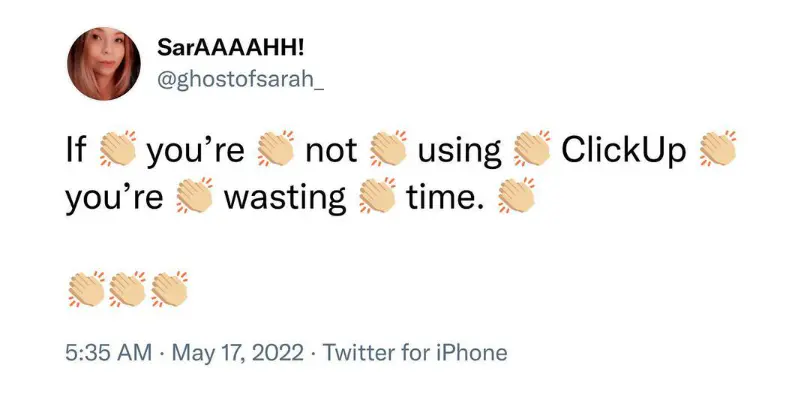Click the first of the three standalone claps
810x410 pixels.
(x=85, y=289)
